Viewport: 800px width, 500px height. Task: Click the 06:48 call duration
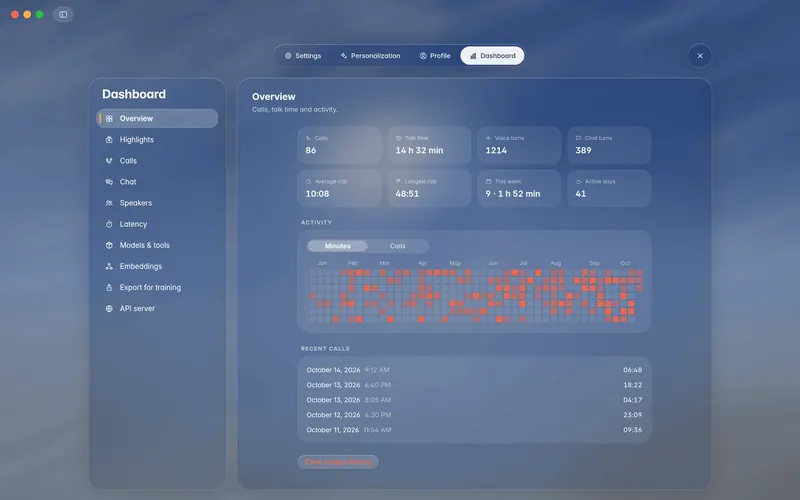pos(633,370)
